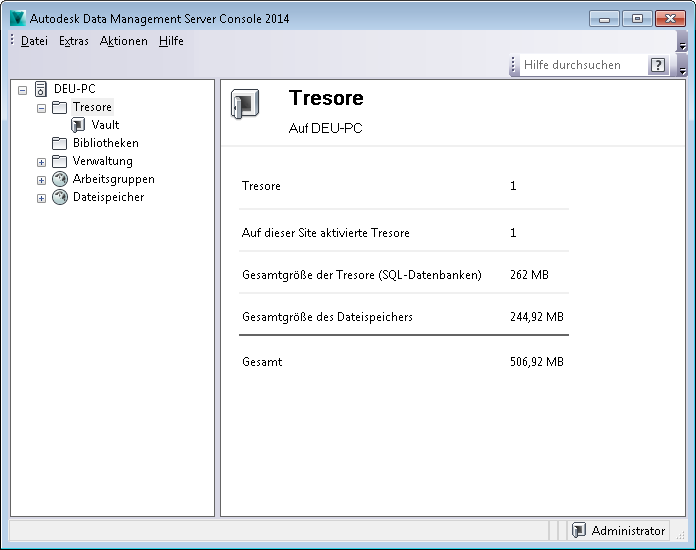Select the Tresore tree item
This screenshot has height=550, width=696.
click(92, 107)
